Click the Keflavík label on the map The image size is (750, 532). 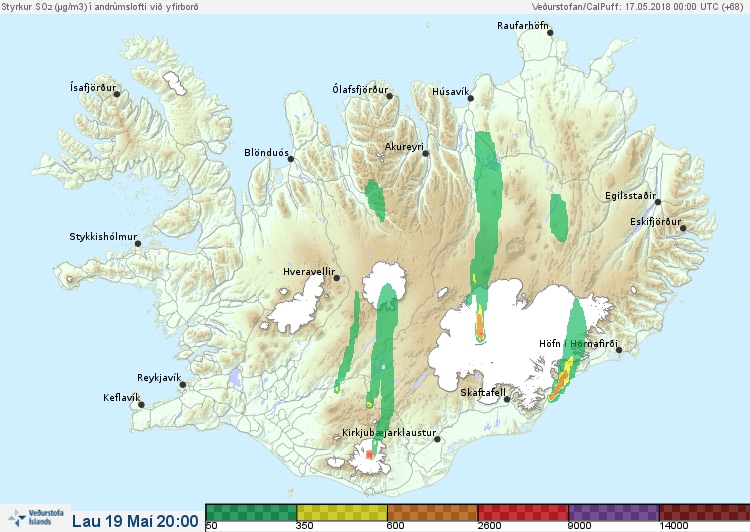[121, 398]
